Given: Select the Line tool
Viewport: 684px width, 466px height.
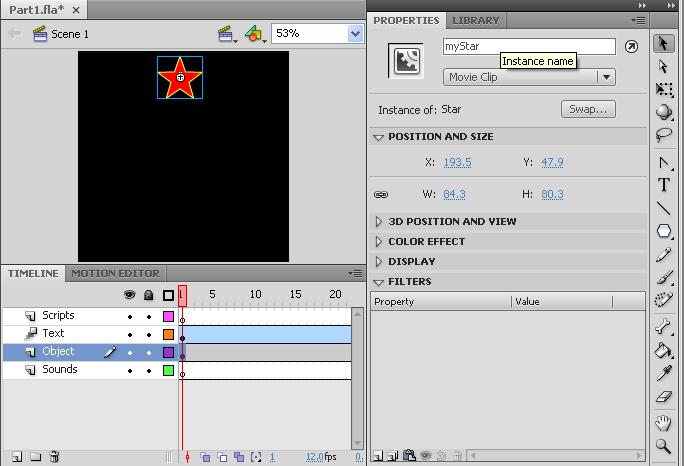Looking at the screenshot, I should (663, 208).
